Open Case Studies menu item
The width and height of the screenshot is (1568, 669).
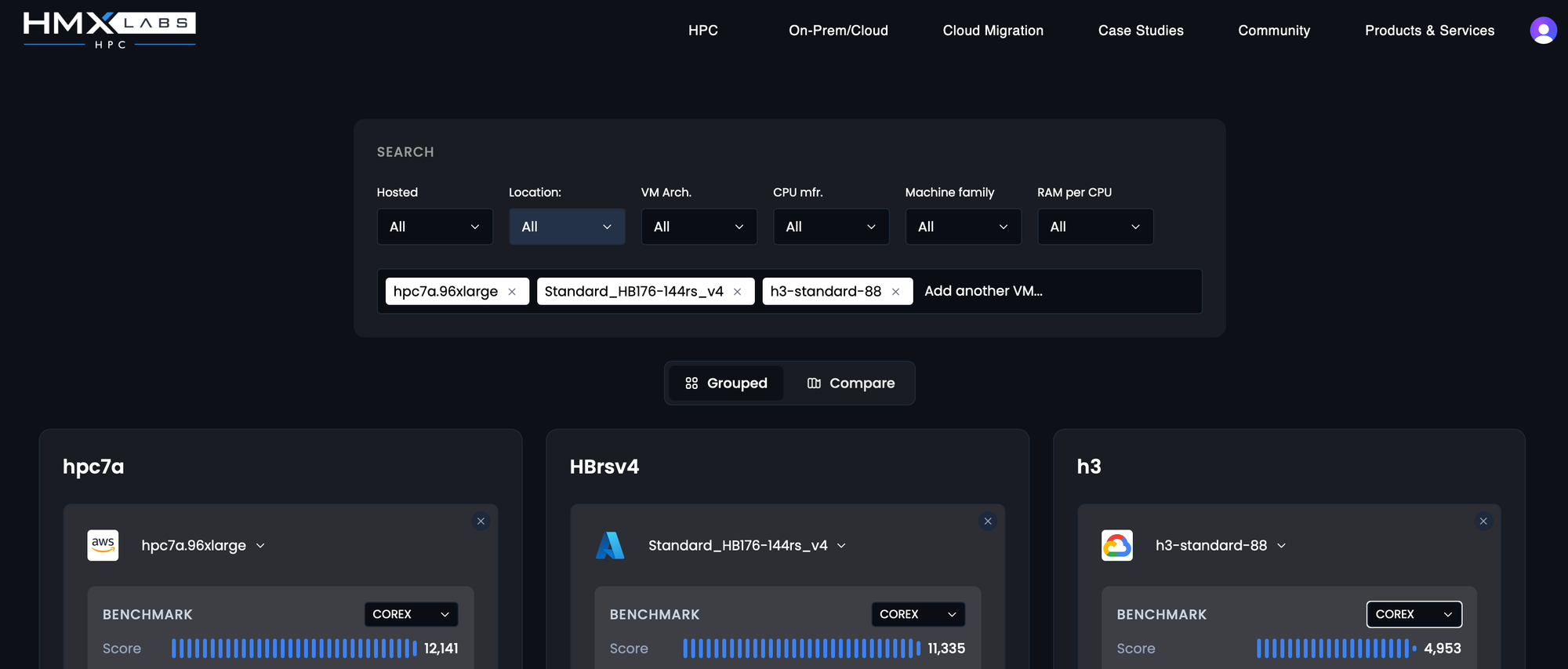1140,31
